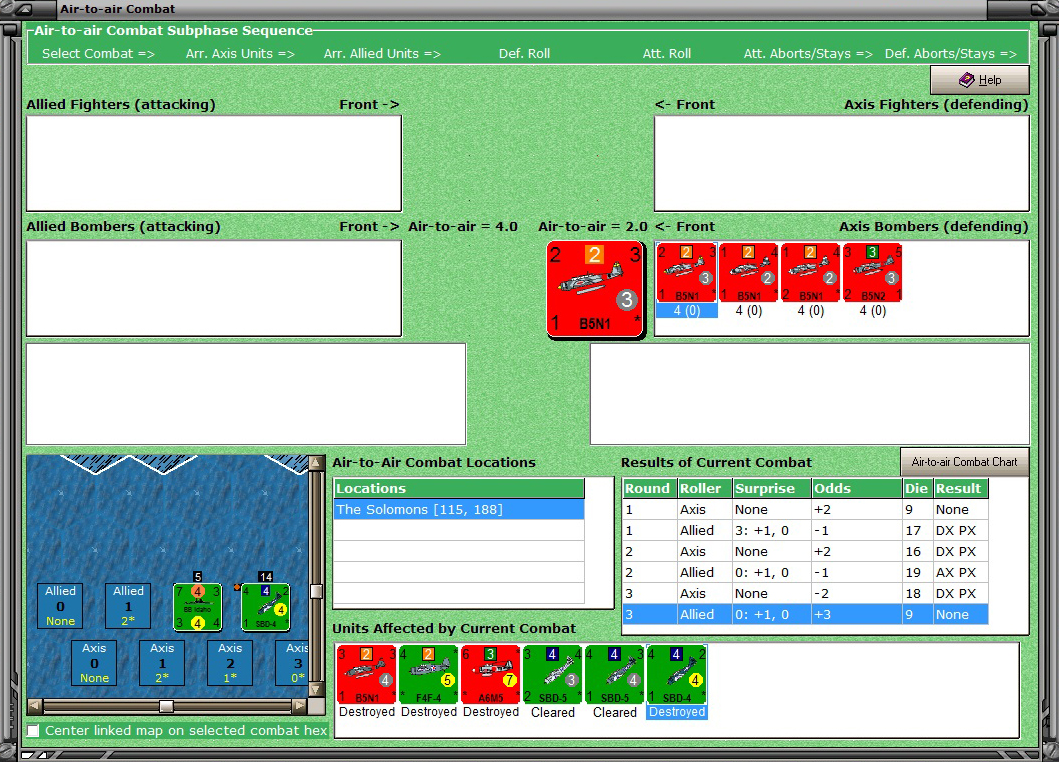
Task: Toggle Center linked map on selected combat hex
Action: pos(33,730)
